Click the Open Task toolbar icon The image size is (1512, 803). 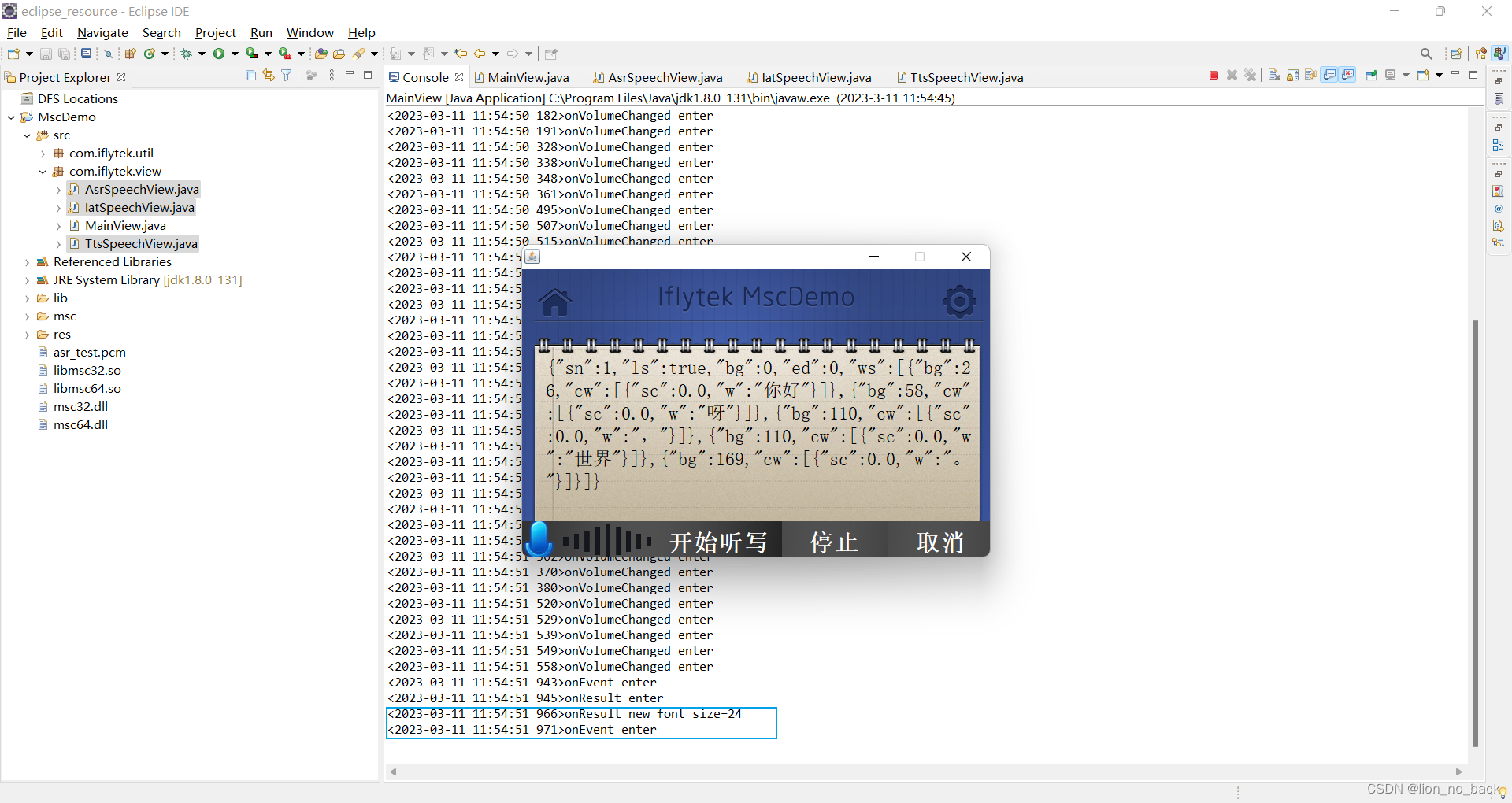tap(339, 54)
